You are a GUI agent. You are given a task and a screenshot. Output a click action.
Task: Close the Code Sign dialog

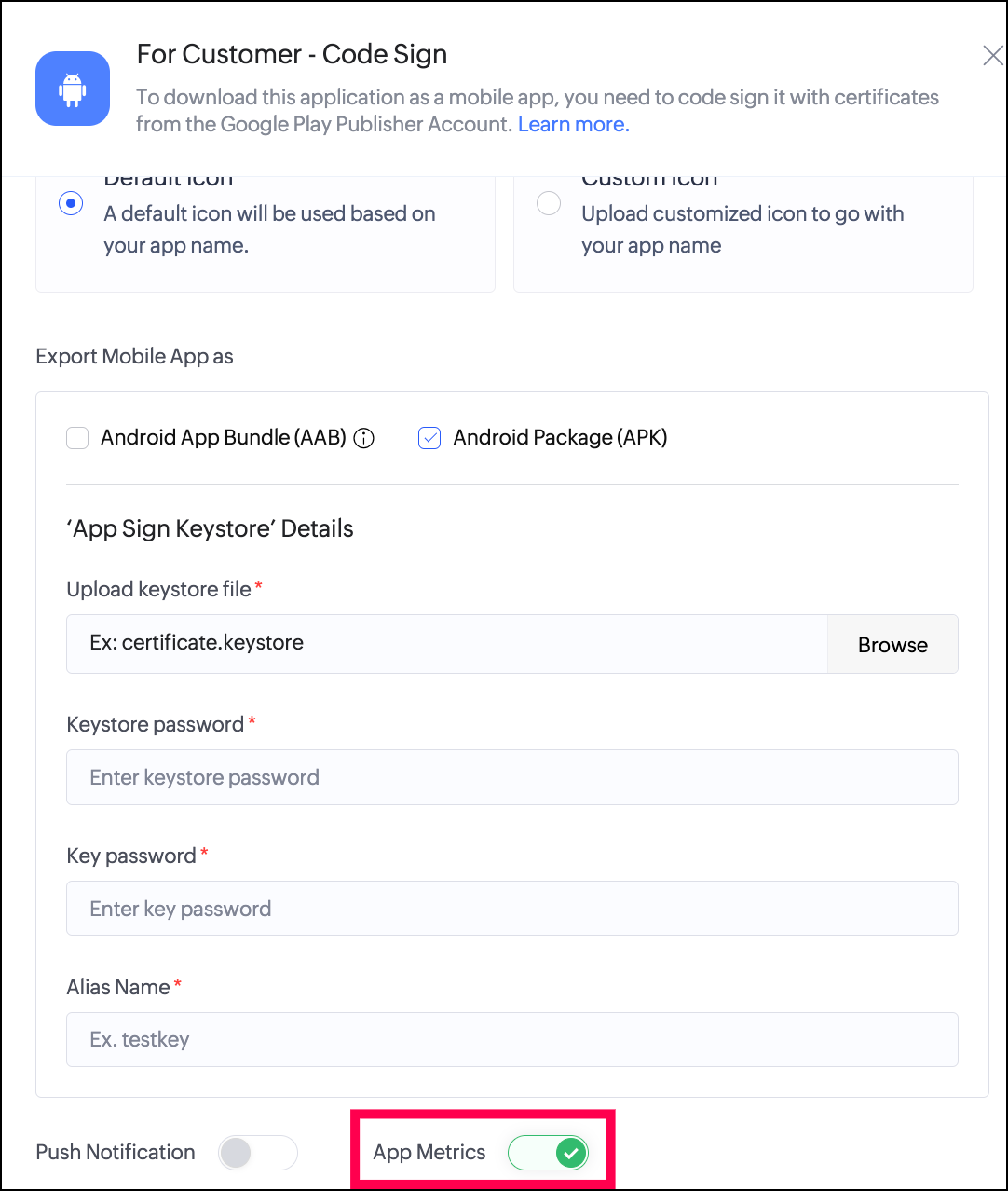point(992,56)
